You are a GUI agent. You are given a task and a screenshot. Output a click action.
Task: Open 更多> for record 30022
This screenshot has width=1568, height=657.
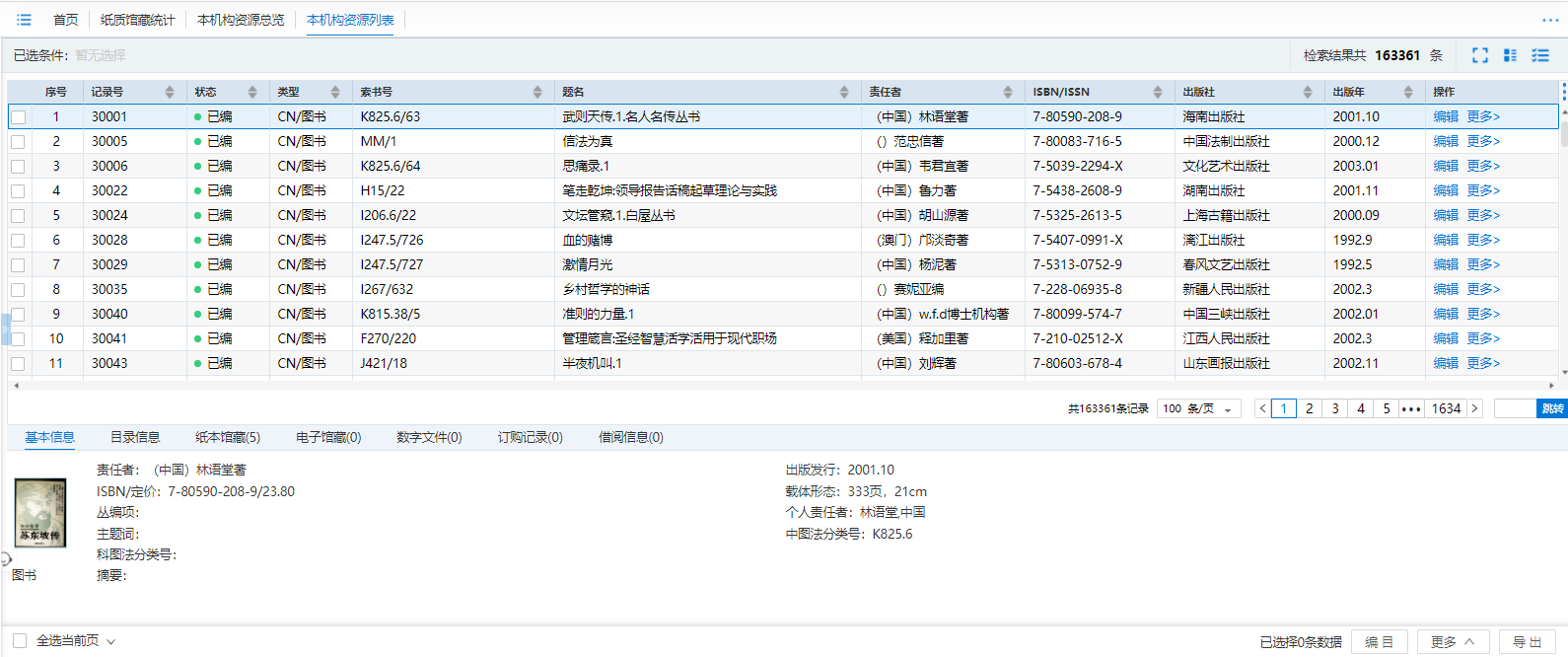(1483, 190)
